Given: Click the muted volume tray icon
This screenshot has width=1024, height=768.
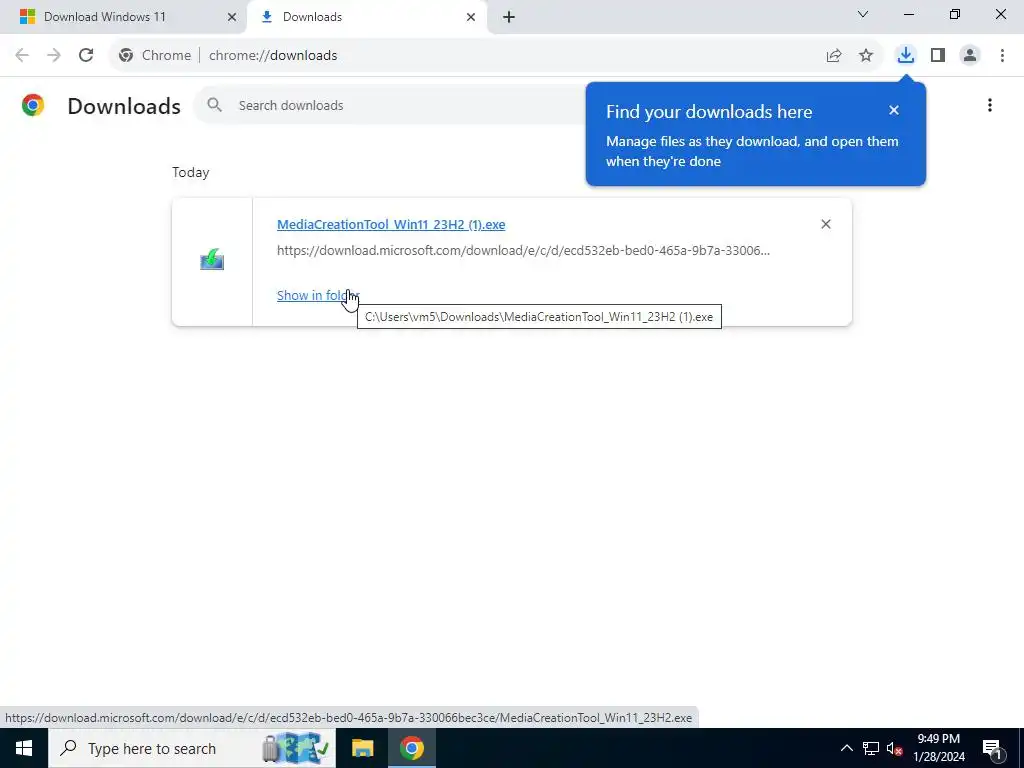Looking at the screenshot, I should [895, 748].
